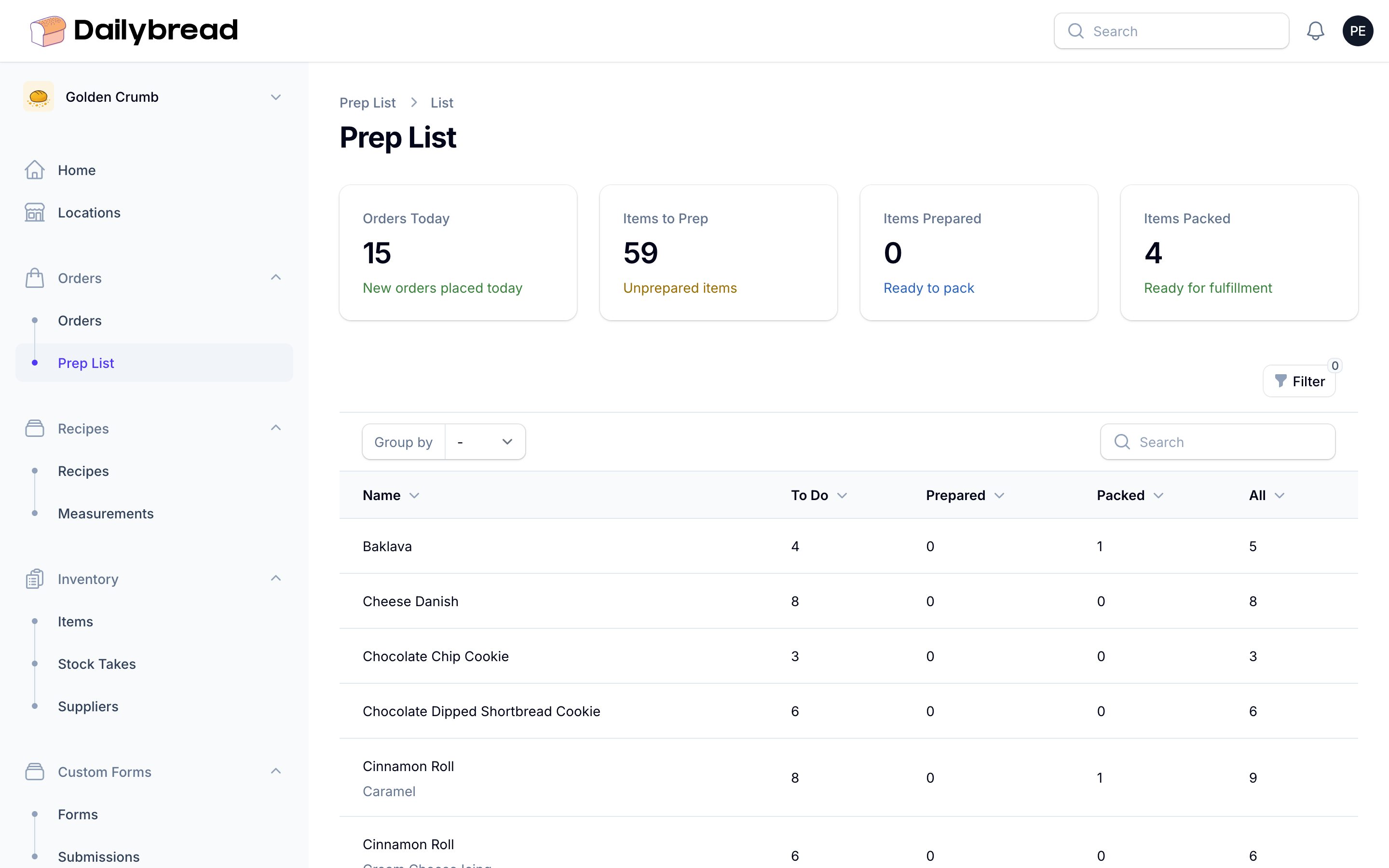Collapse the Orders sidebar section
Screen dimensions: 1389x868
coord(275,278)
